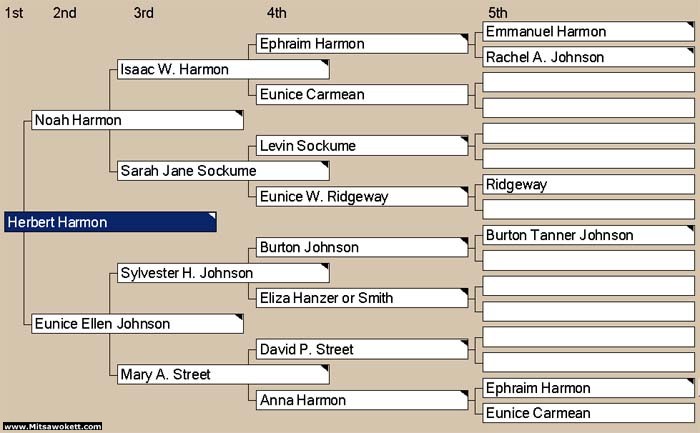Viewport: 700px width, 433px height.
Task: Select David P. Street box
Action: tap(362, 349)
